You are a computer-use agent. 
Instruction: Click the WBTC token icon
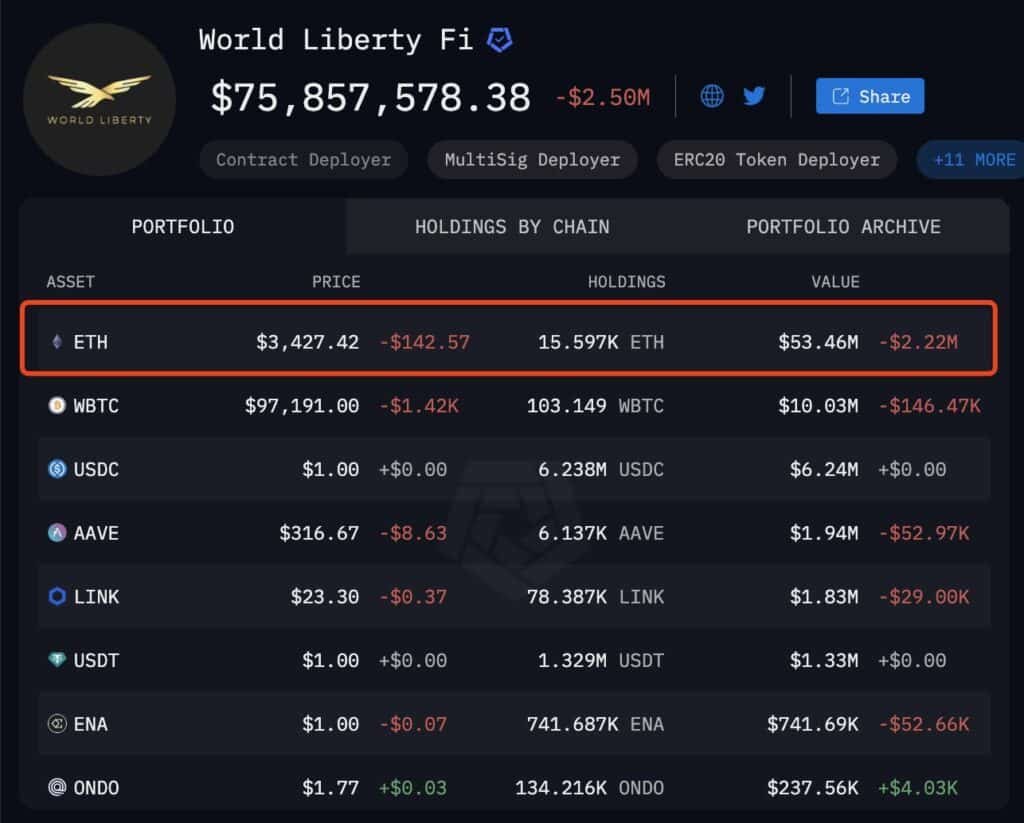(x=57, y=406)
